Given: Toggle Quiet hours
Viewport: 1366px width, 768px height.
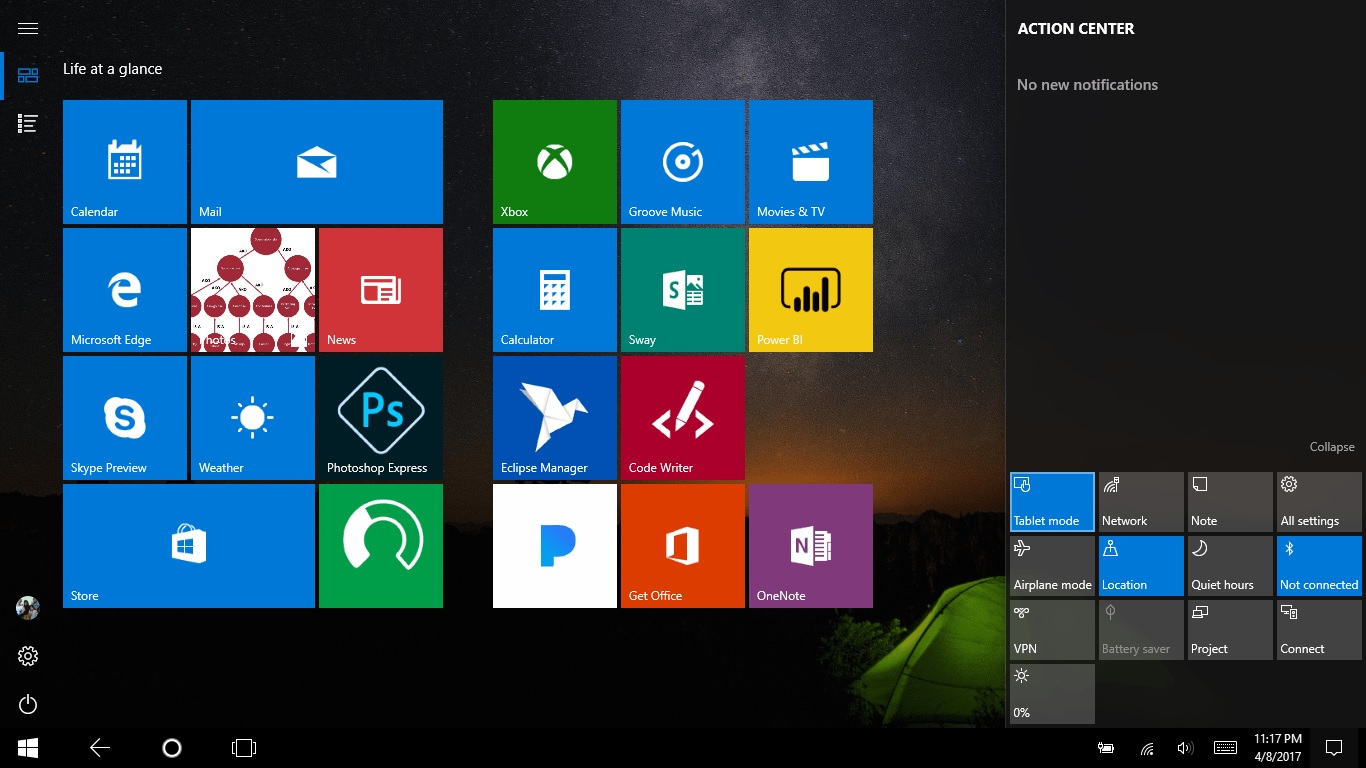Looking at the screenshot, I should tap(1229, 565).
